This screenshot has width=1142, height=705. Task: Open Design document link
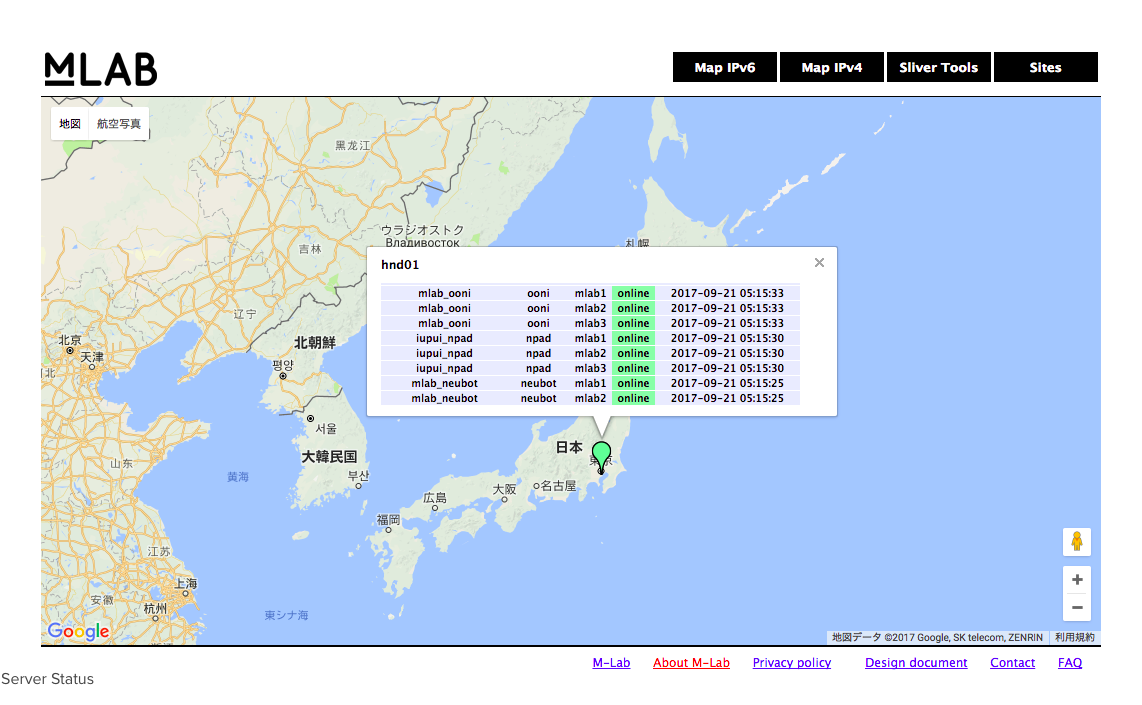pyautogui.click(x=916, y=663)
